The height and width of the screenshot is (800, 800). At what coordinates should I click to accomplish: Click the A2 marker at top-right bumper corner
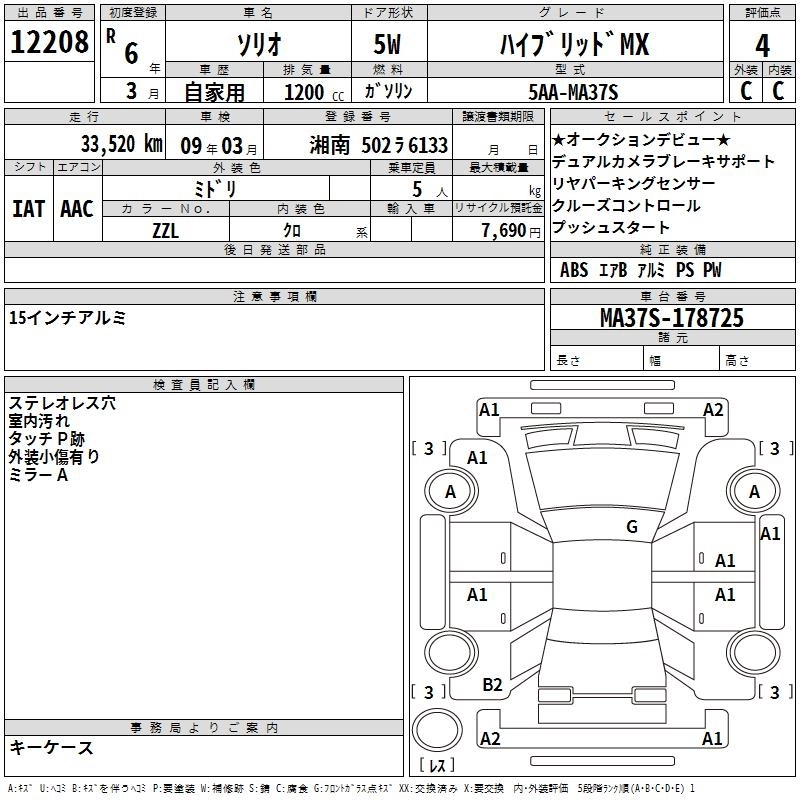[713, 409]
